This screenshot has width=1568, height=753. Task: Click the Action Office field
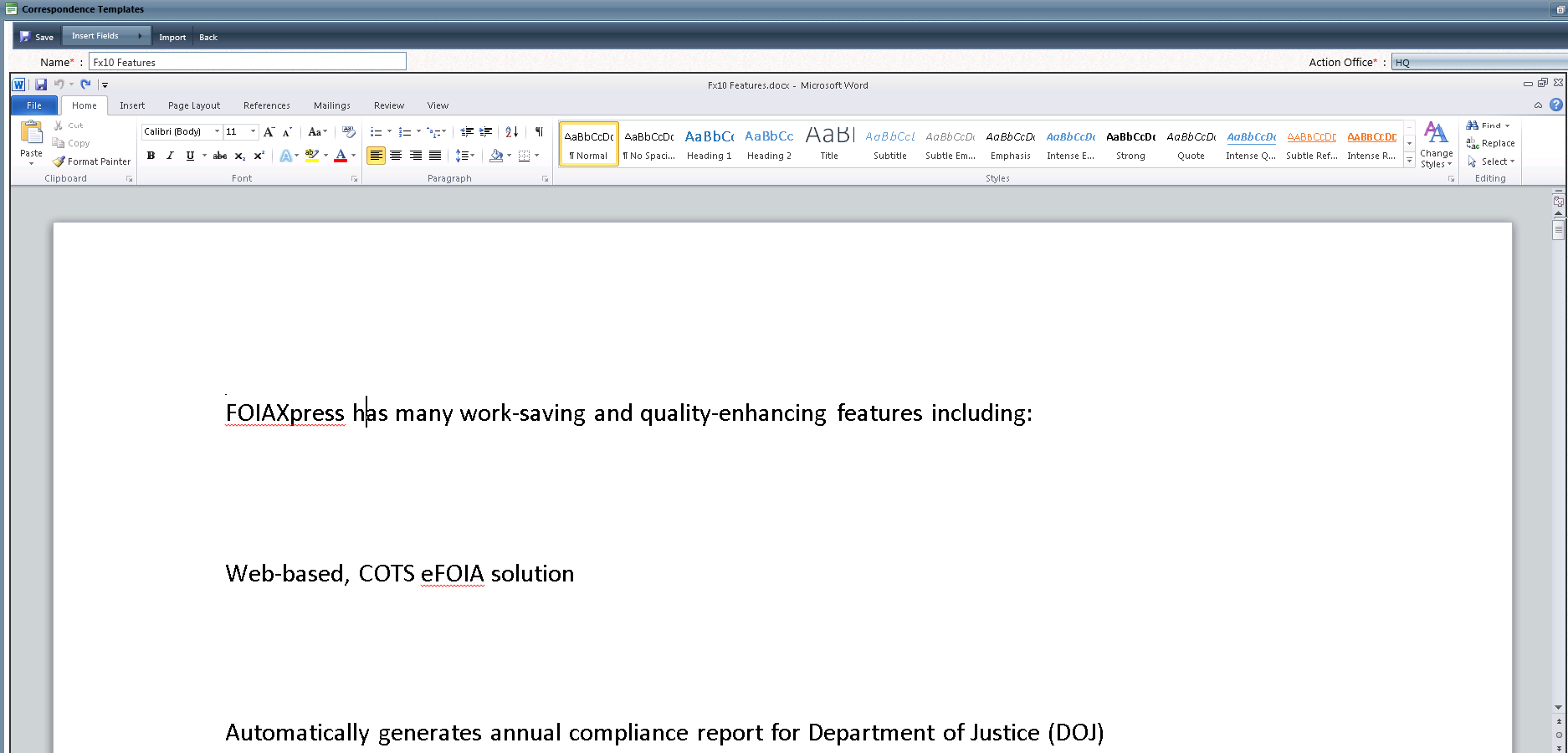(x=1479, y=63)
